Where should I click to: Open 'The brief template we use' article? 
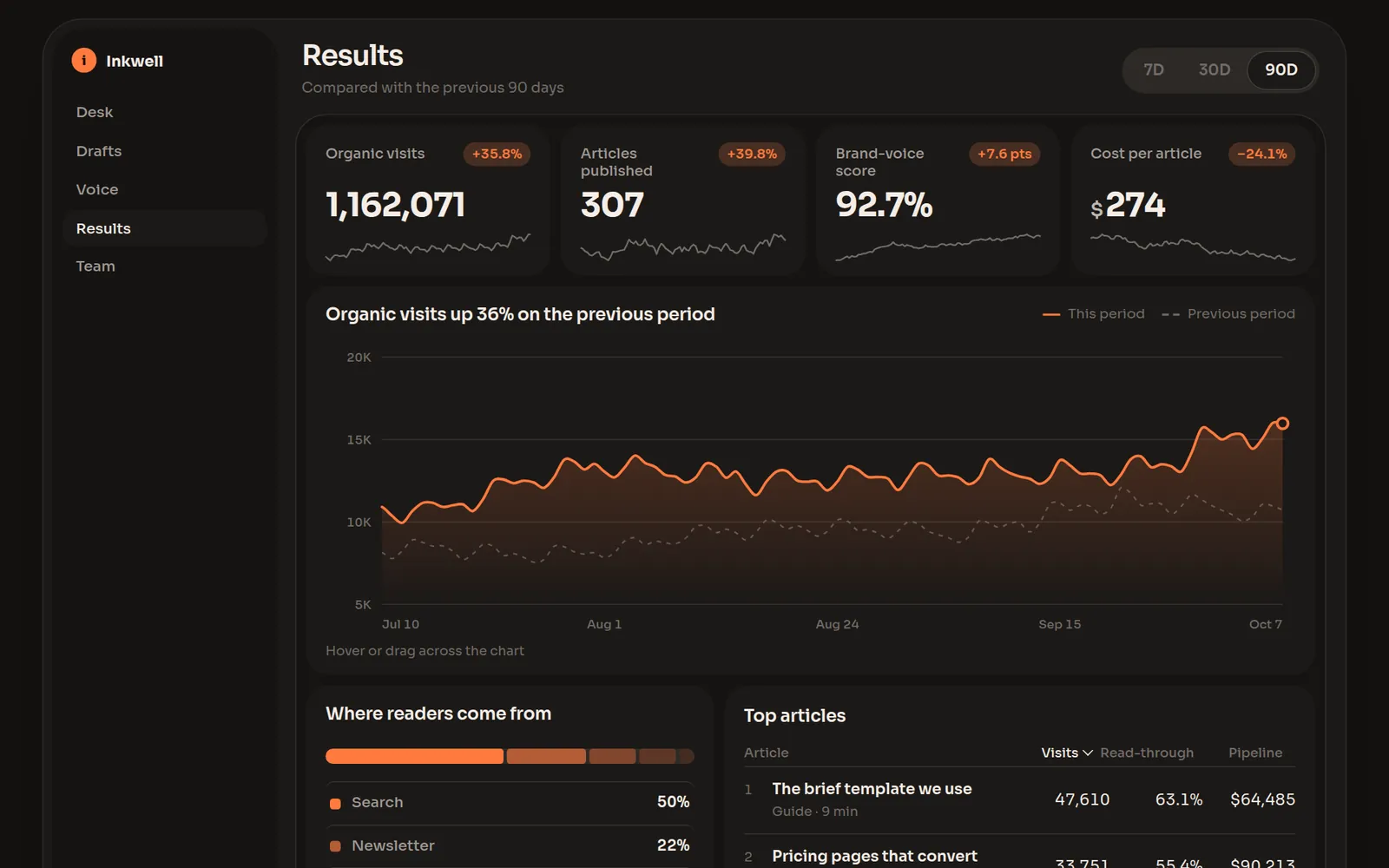point(872,789)
